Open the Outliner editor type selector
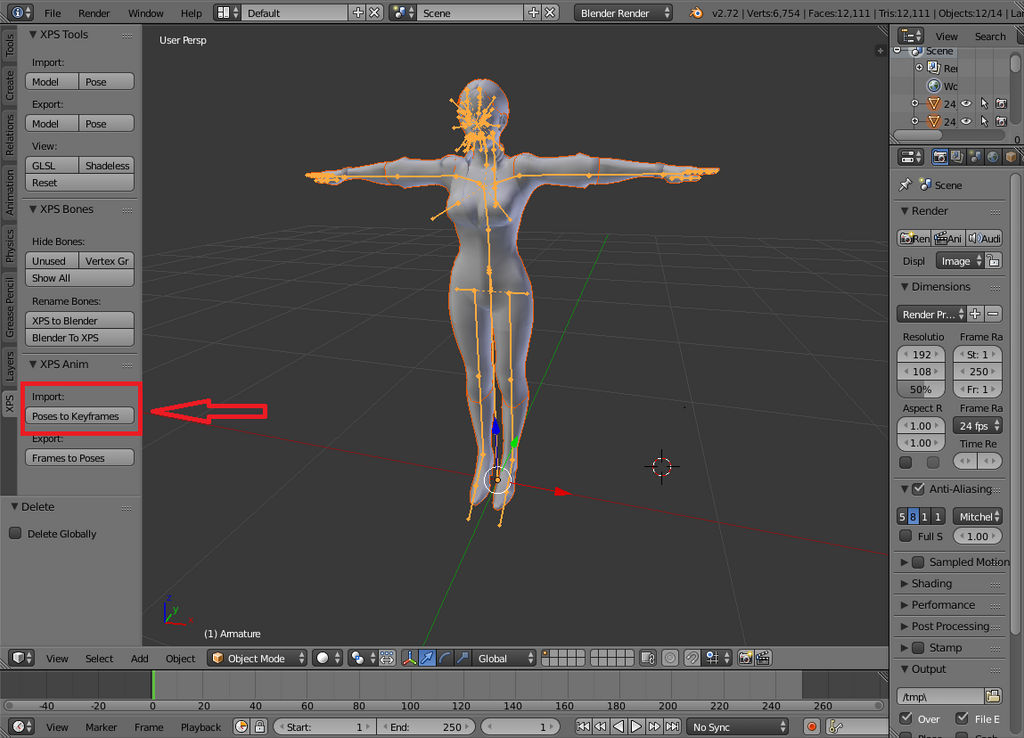This screenshot has width=1024, height=738. [x=910, y=36]
